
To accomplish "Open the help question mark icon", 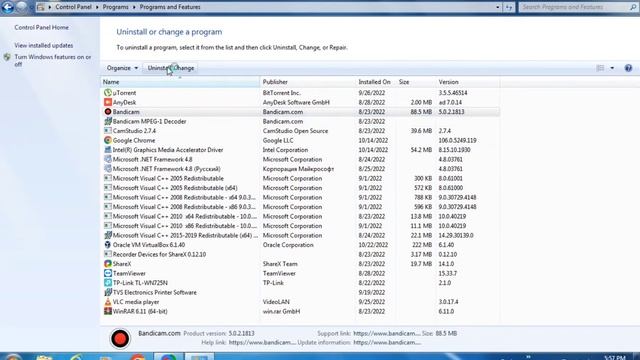I will point(628,68).
